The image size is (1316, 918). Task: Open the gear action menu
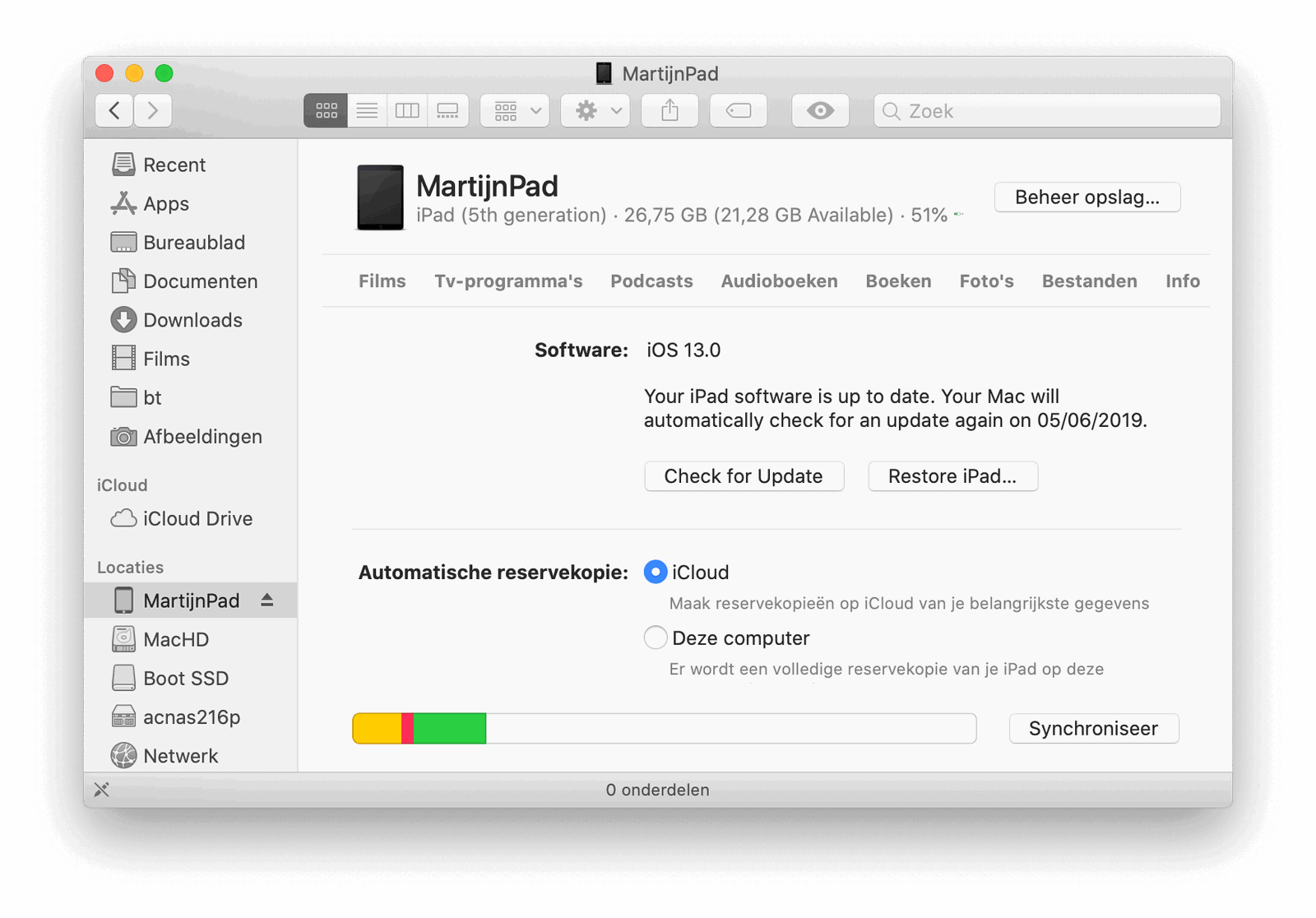tap(595, 111)
